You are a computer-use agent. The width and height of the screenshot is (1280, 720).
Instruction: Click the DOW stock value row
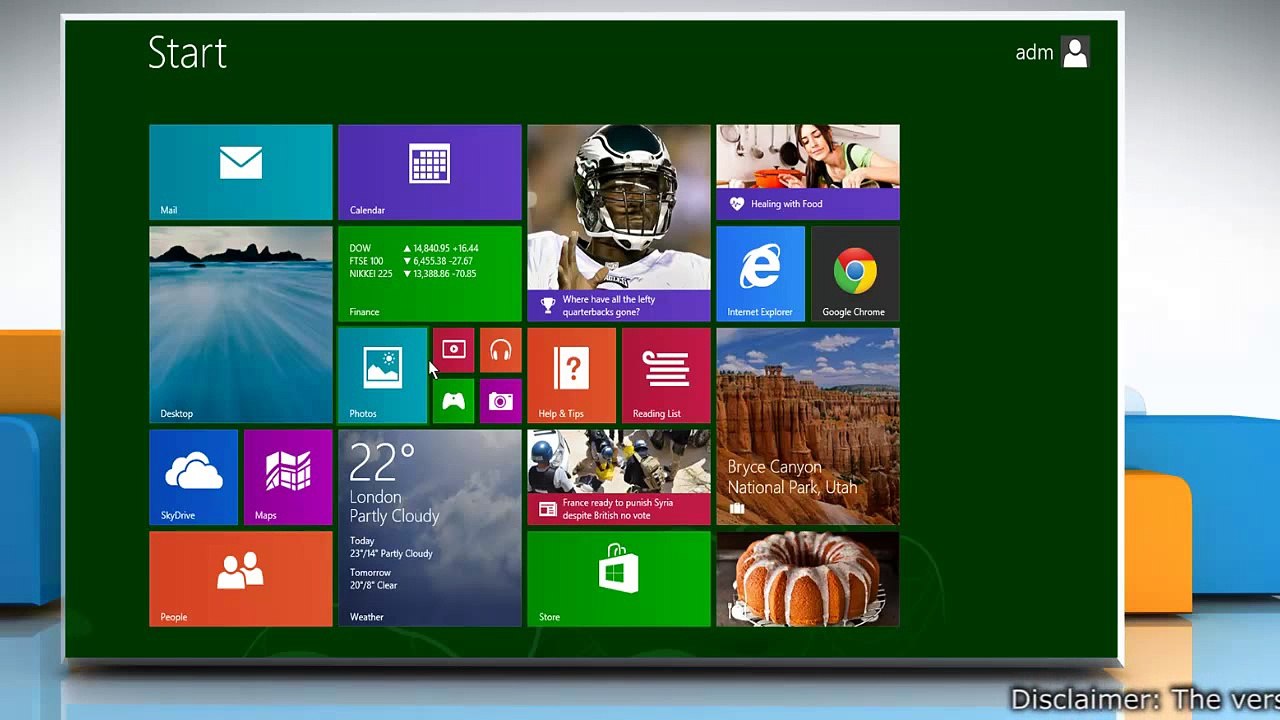click(x=414, y=248)
